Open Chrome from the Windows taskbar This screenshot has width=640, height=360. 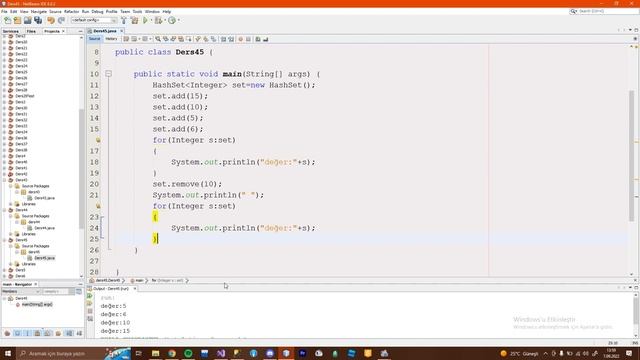(x=172, y=353)
